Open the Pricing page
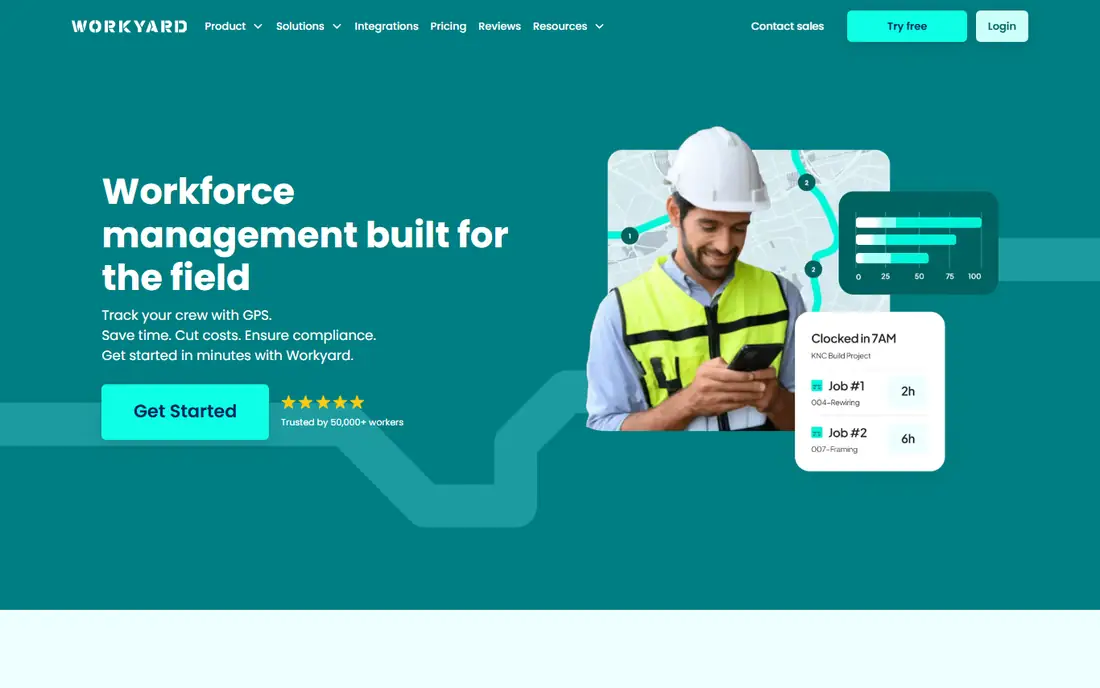Viewport: 1100px width, 688px height. coord(448,26)
